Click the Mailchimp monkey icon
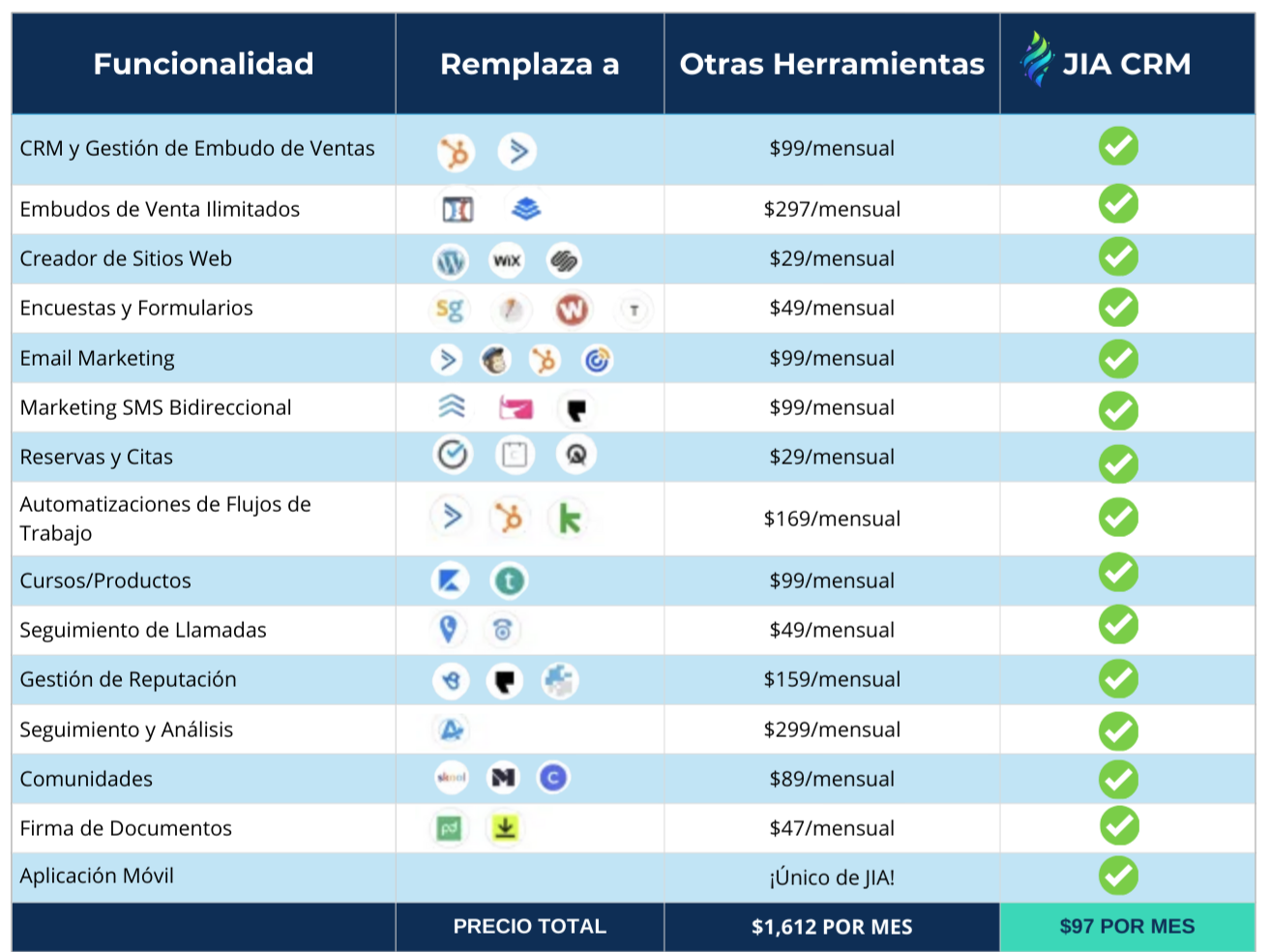The width and height of the screenshot is (1270, 952). 496,360
